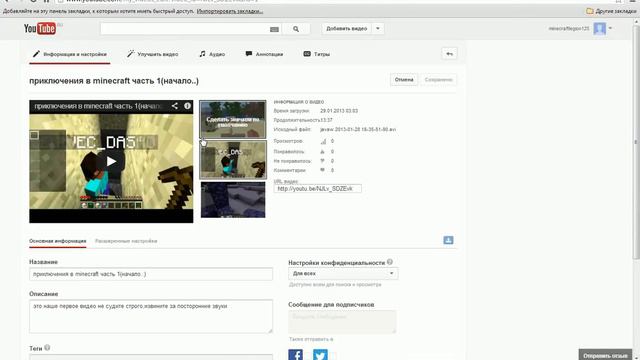Click the page vertical scrollbar
Viewport: 640px width, 360px height.
637,143
